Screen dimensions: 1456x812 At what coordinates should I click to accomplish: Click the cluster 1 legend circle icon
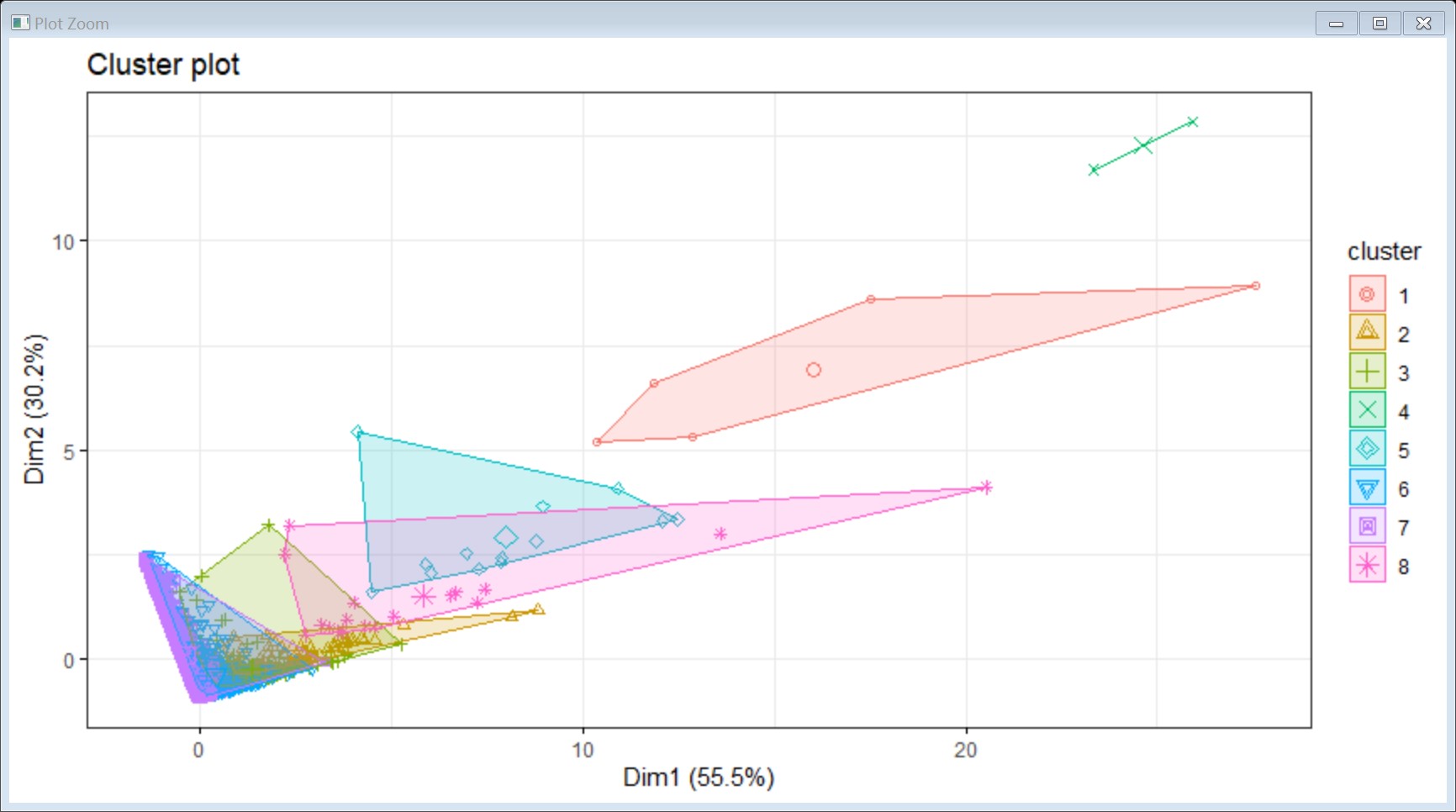coord(1367,294)
